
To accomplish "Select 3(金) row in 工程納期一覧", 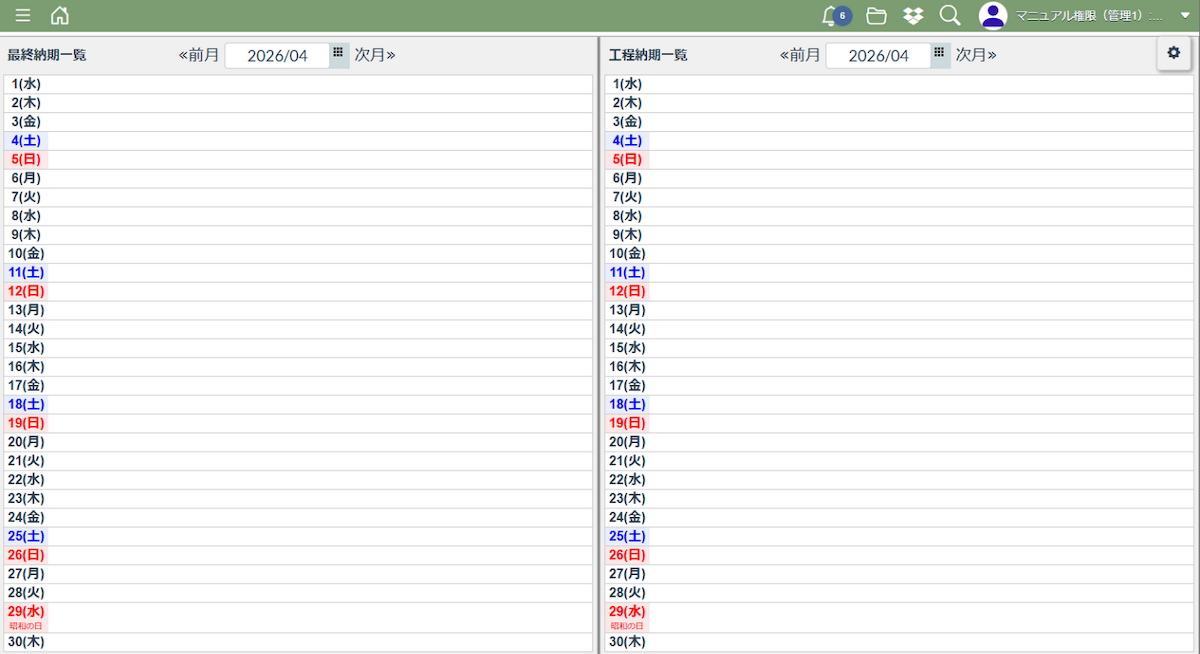I will (x=901, y=122).
